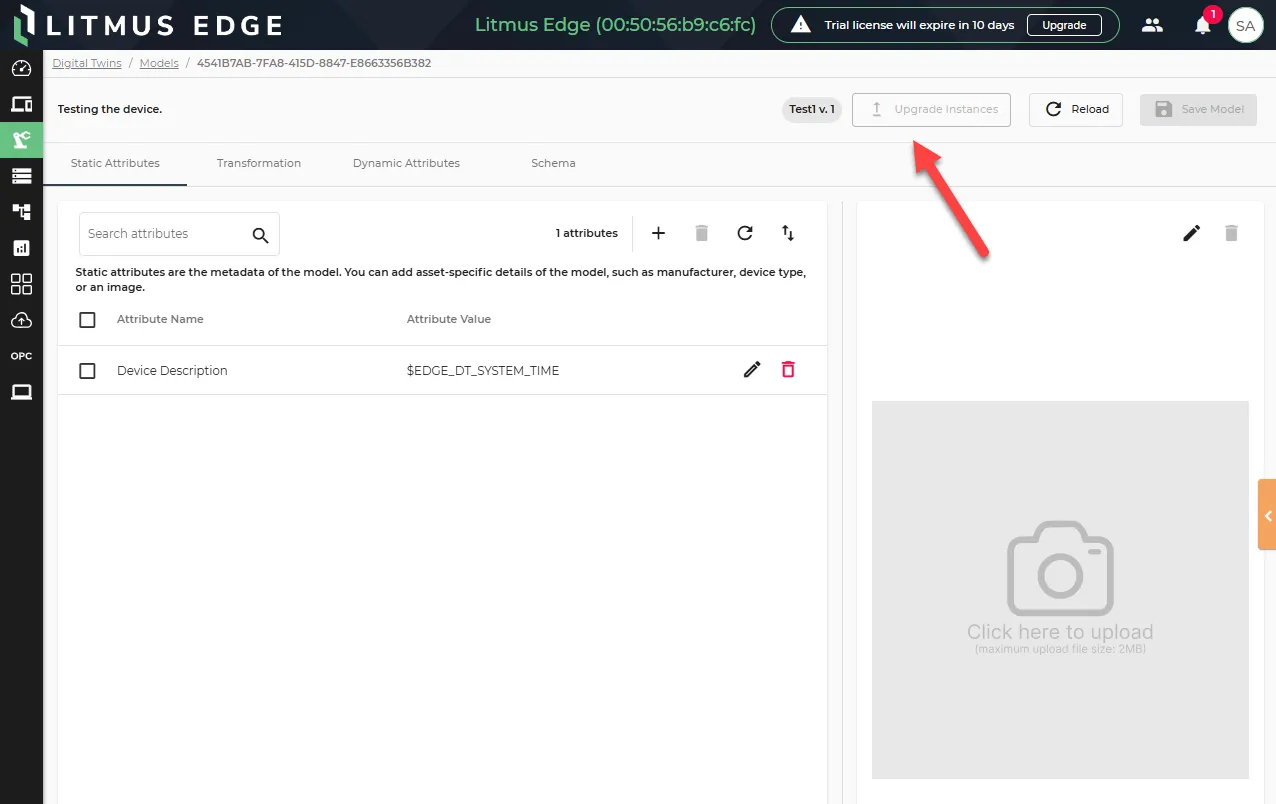
Task: Click the Save Model button
Action: point(1198,110)
